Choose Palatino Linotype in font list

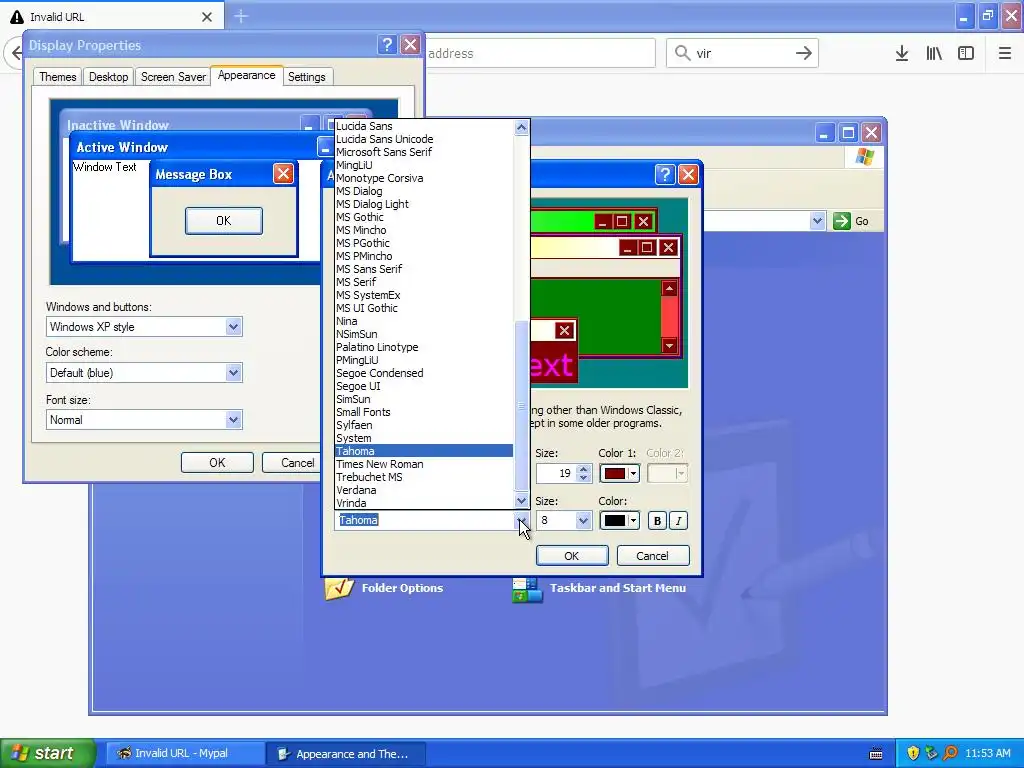click(424, 347)
